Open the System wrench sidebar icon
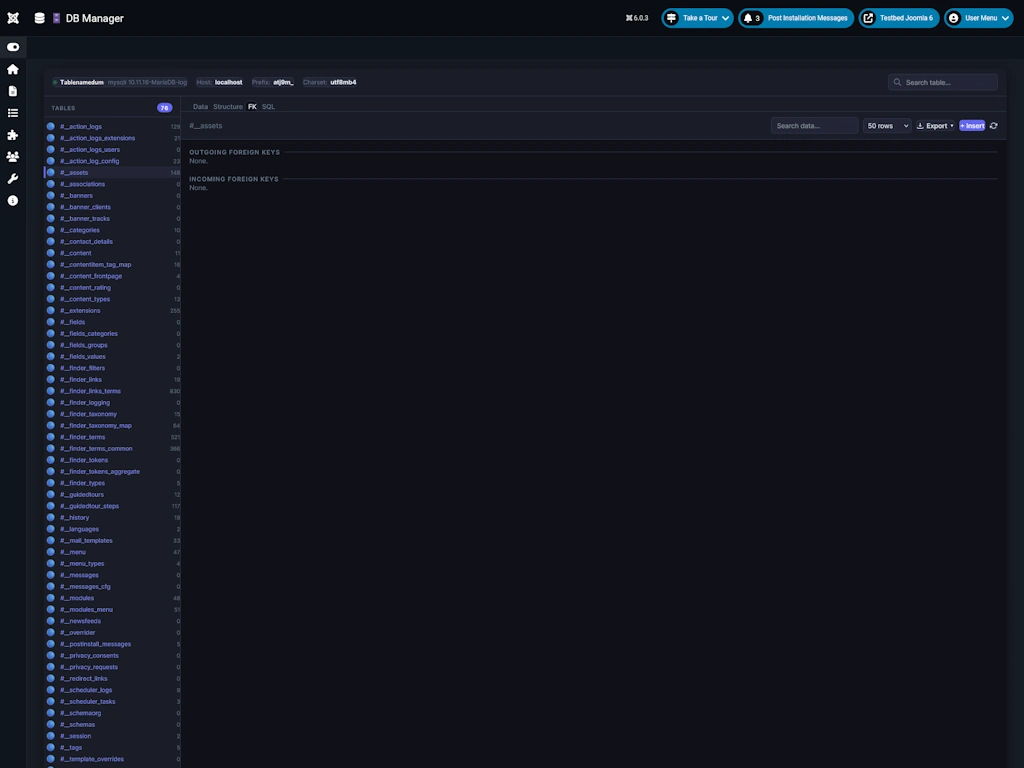This screenshot has height=768, width=1024. pyautogui.click(x=13, y=178)
